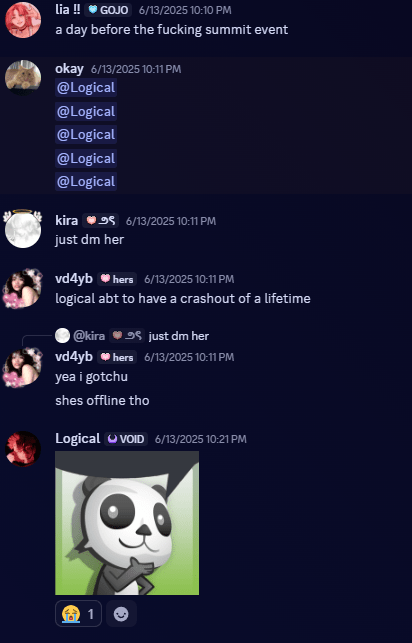Viewport: 412px width, 643px height.
Task: Click the hers tag on crashout message
Action: 117,279
